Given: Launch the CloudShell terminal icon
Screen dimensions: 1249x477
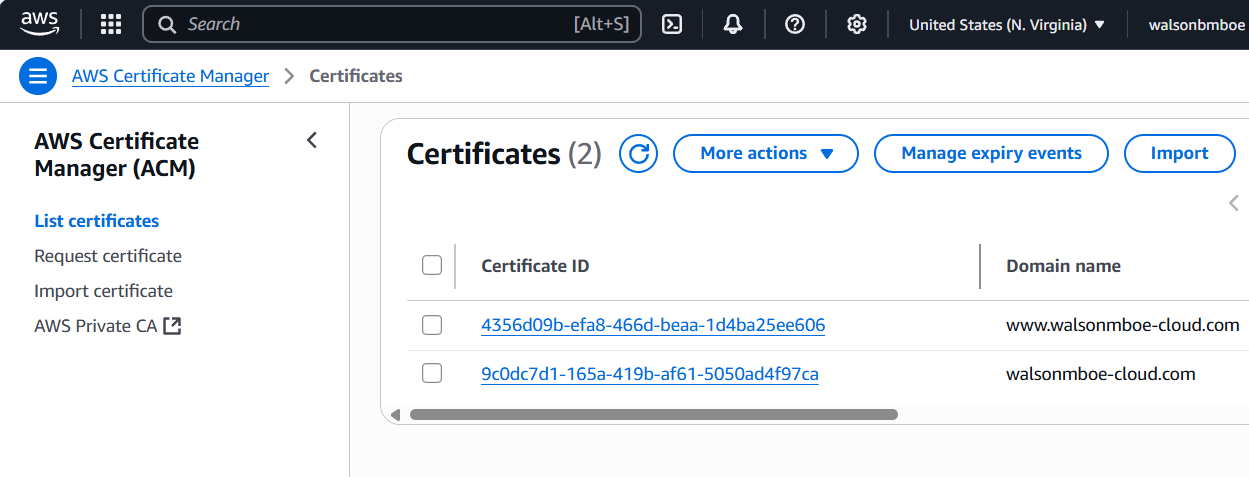Looking at the screenshot, I should pyautogui.click(x=672, y=24).
